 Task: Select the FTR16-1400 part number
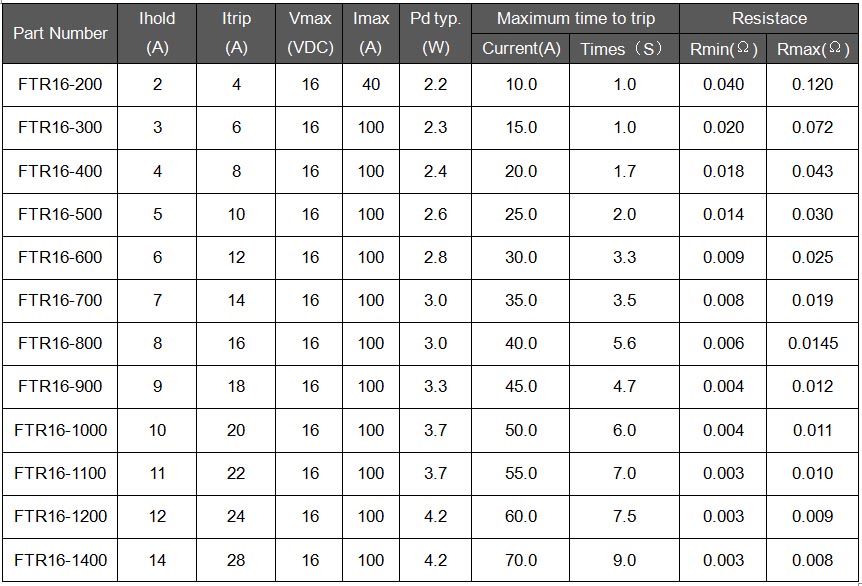coord(60,560)
